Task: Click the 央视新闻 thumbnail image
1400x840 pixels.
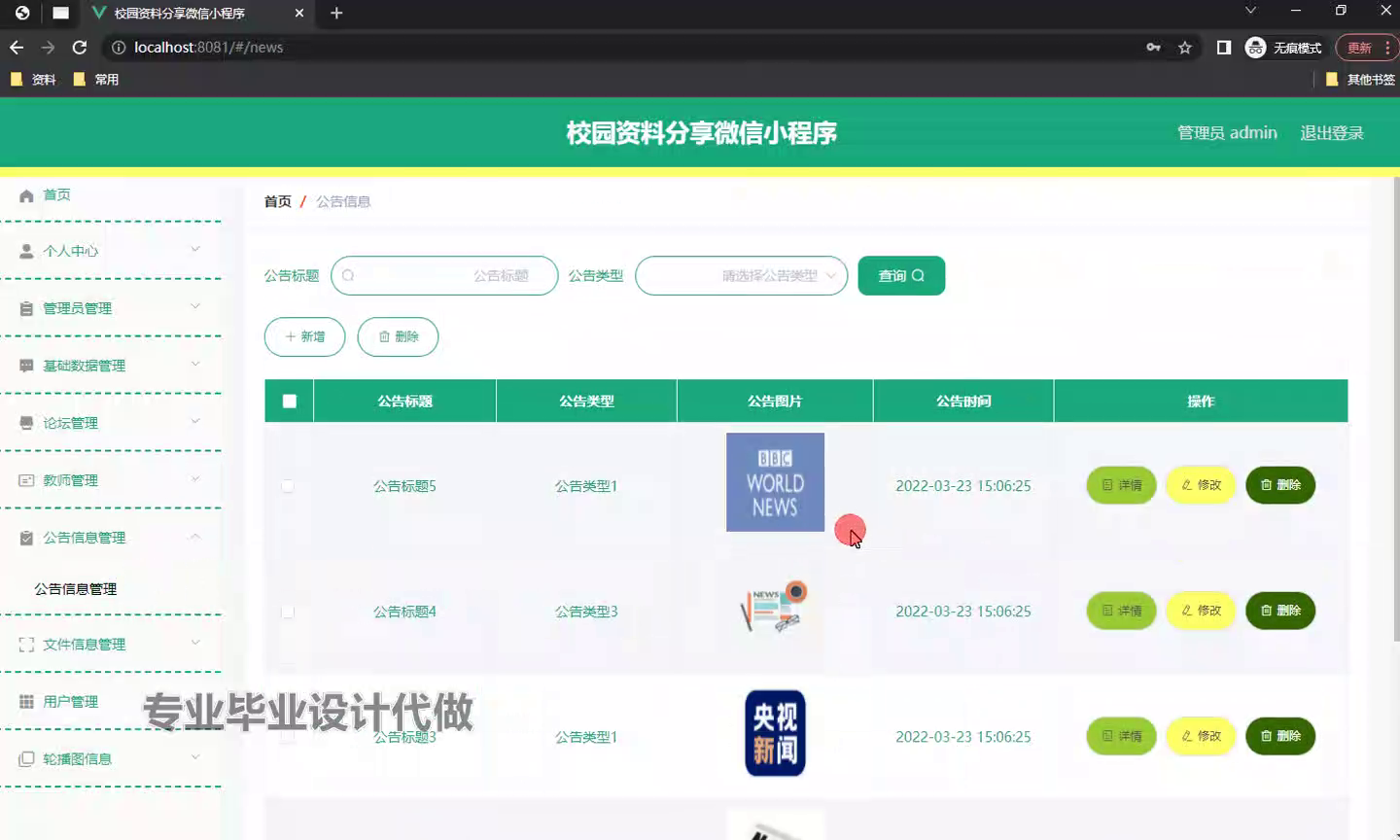Action: 775,733
